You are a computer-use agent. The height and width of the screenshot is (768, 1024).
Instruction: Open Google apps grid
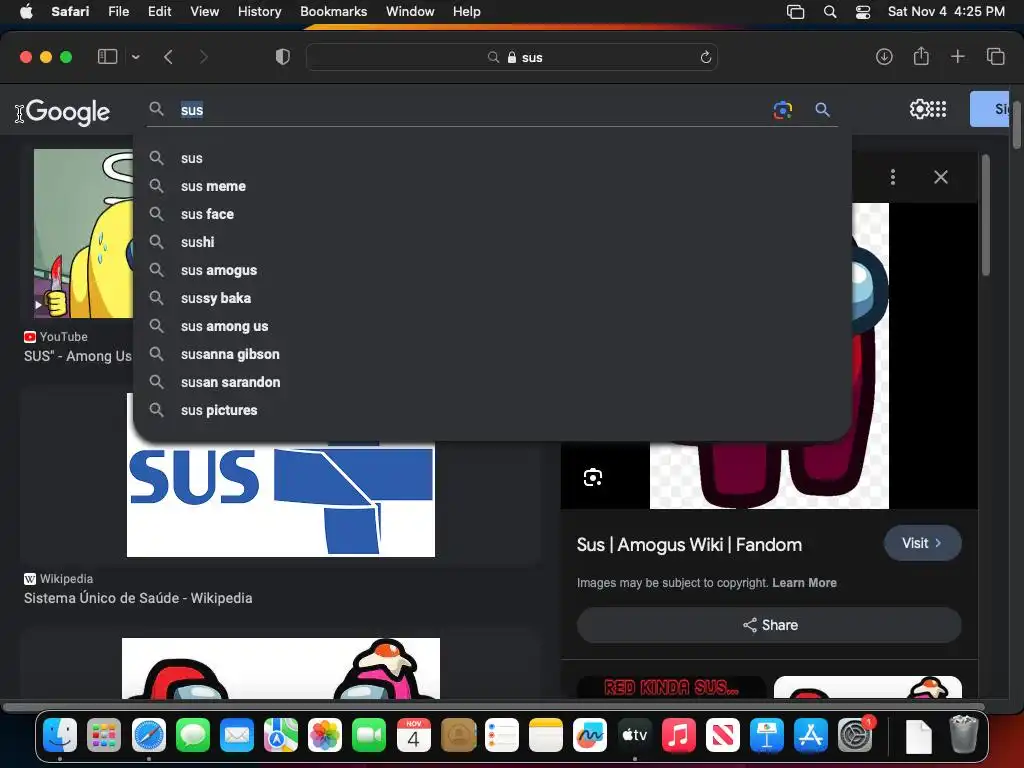tap(938, 109)
